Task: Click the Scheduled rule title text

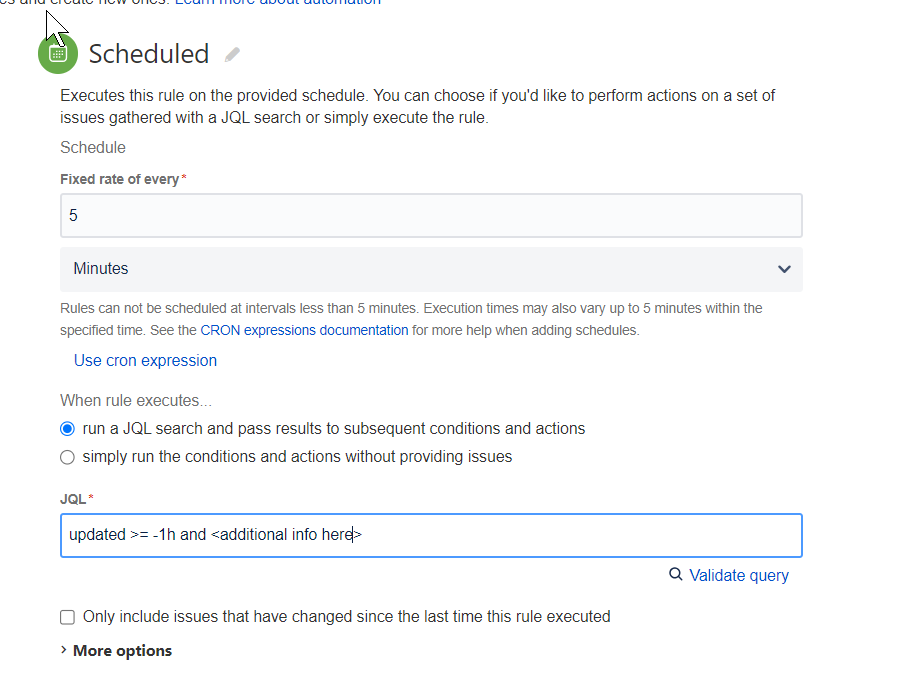Action: pos(150,54)
